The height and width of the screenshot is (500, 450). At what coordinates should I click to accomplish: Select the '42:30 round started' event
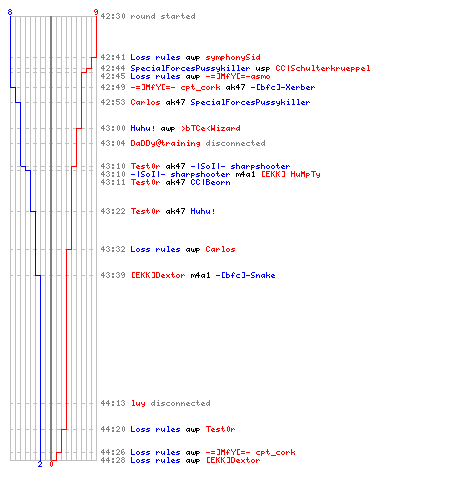[148, 16]
